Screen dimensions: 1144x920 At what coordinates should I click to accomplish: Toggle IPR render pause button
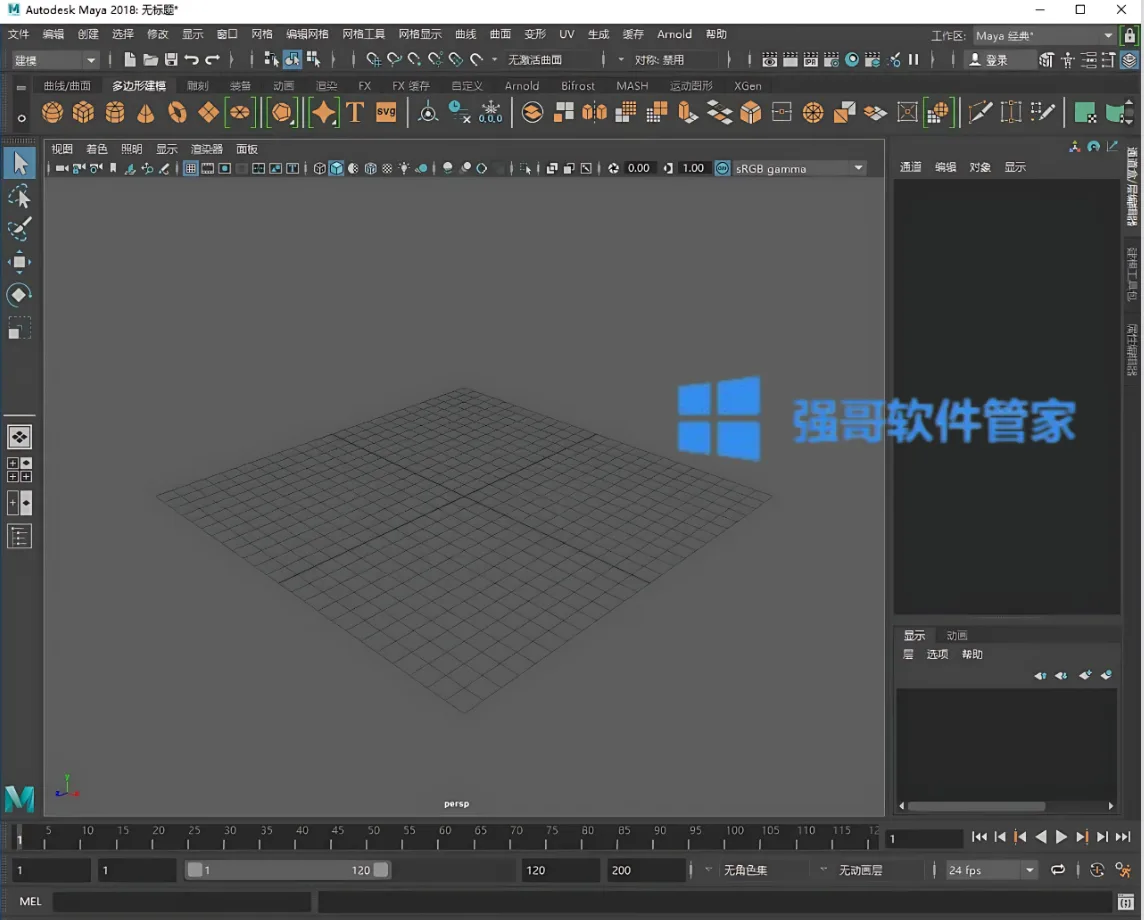[913, 60]
